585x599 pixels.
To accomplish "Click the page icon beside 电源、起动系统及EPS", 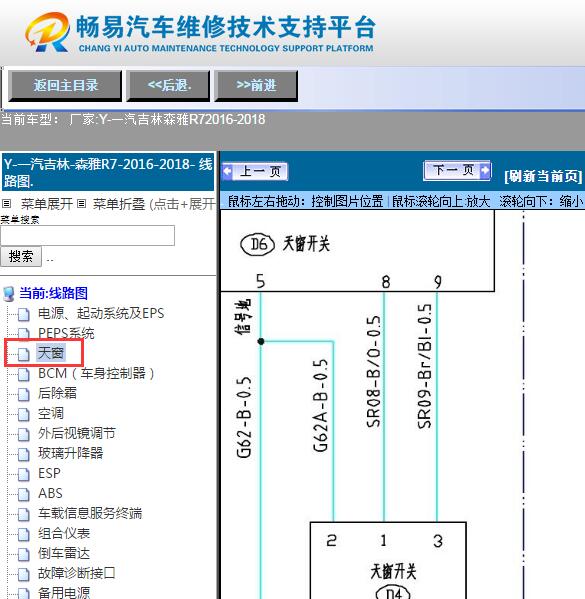I will pos(24,314).
